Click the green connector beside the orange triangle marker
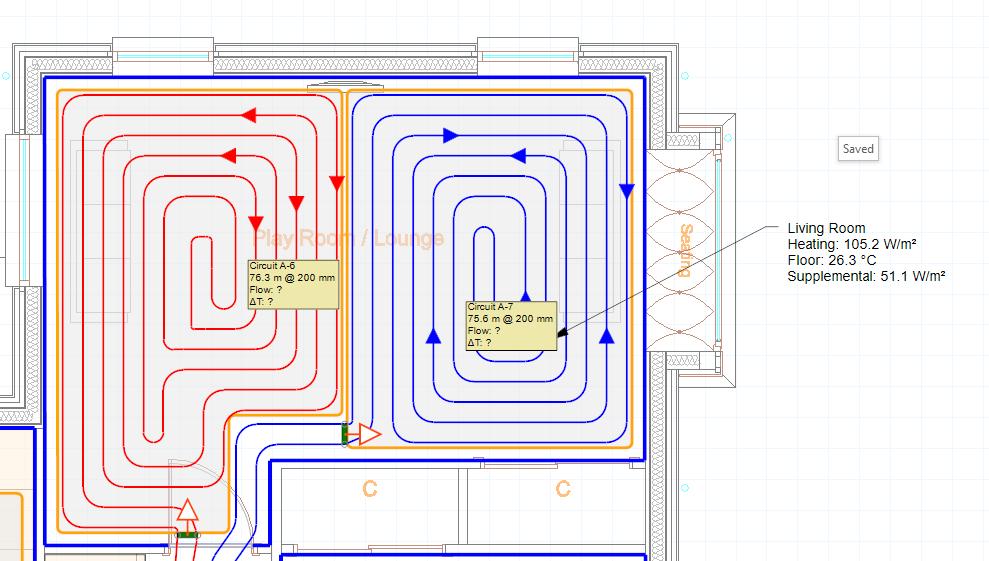The image size is (989, 561). 345,434
